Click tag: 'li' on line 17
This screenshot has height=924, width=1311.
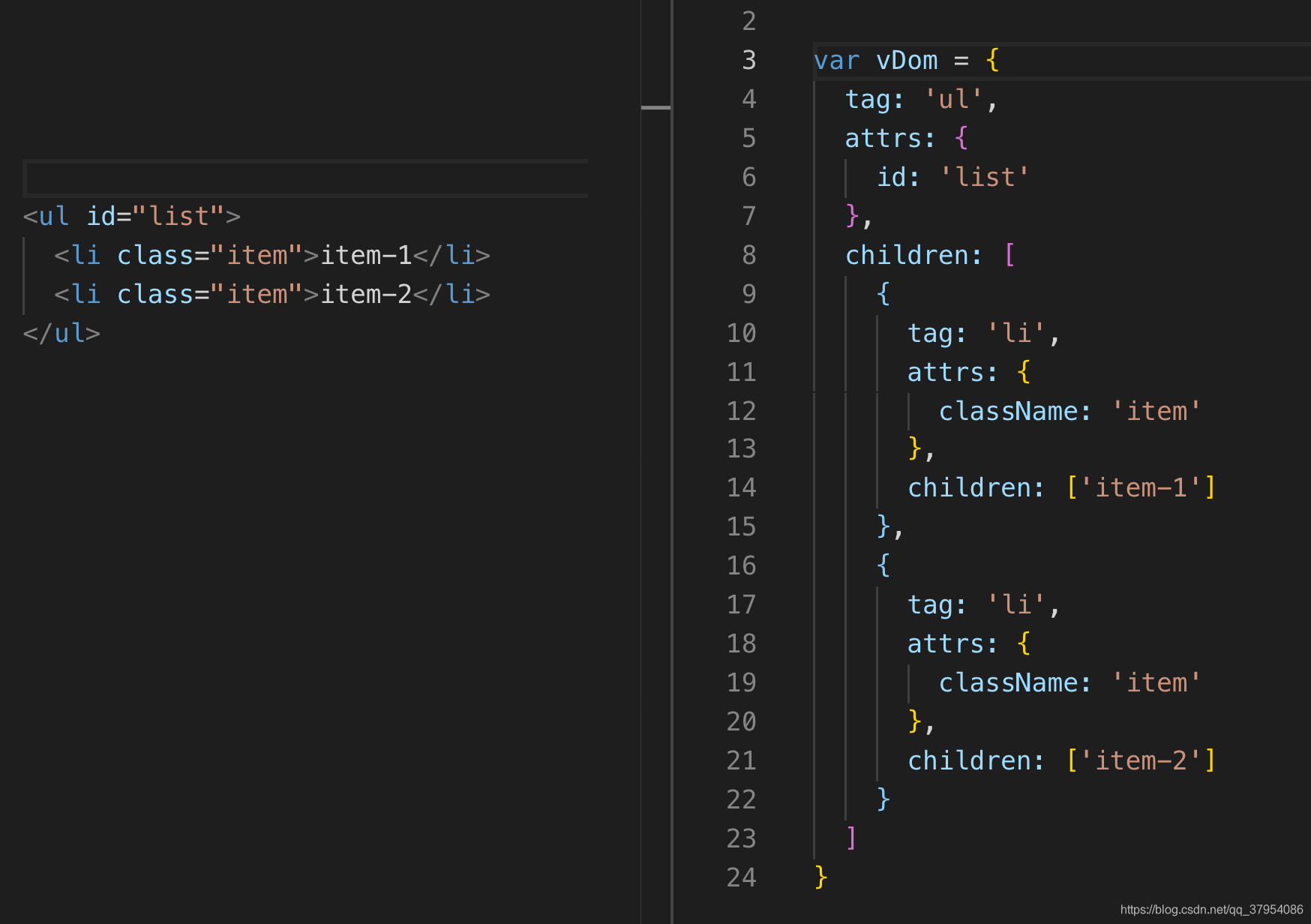(983, 604)
